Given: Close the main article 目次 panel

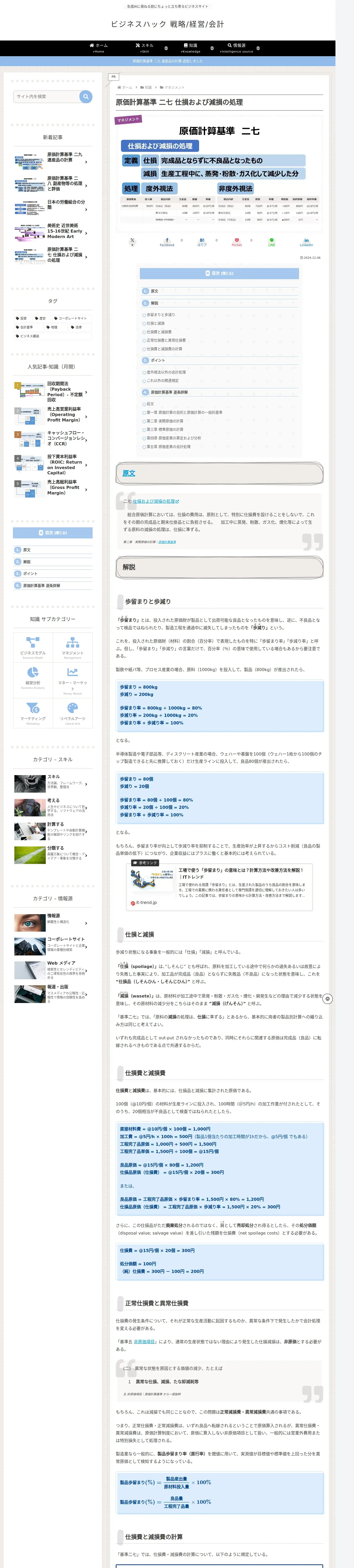Looking at the screenshot, I should click(x=219, y=273).
